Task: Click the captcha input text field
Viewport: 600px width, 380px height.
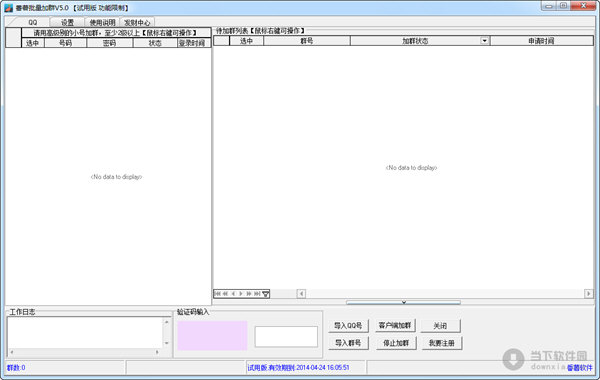Action: [x=286, y=337]
